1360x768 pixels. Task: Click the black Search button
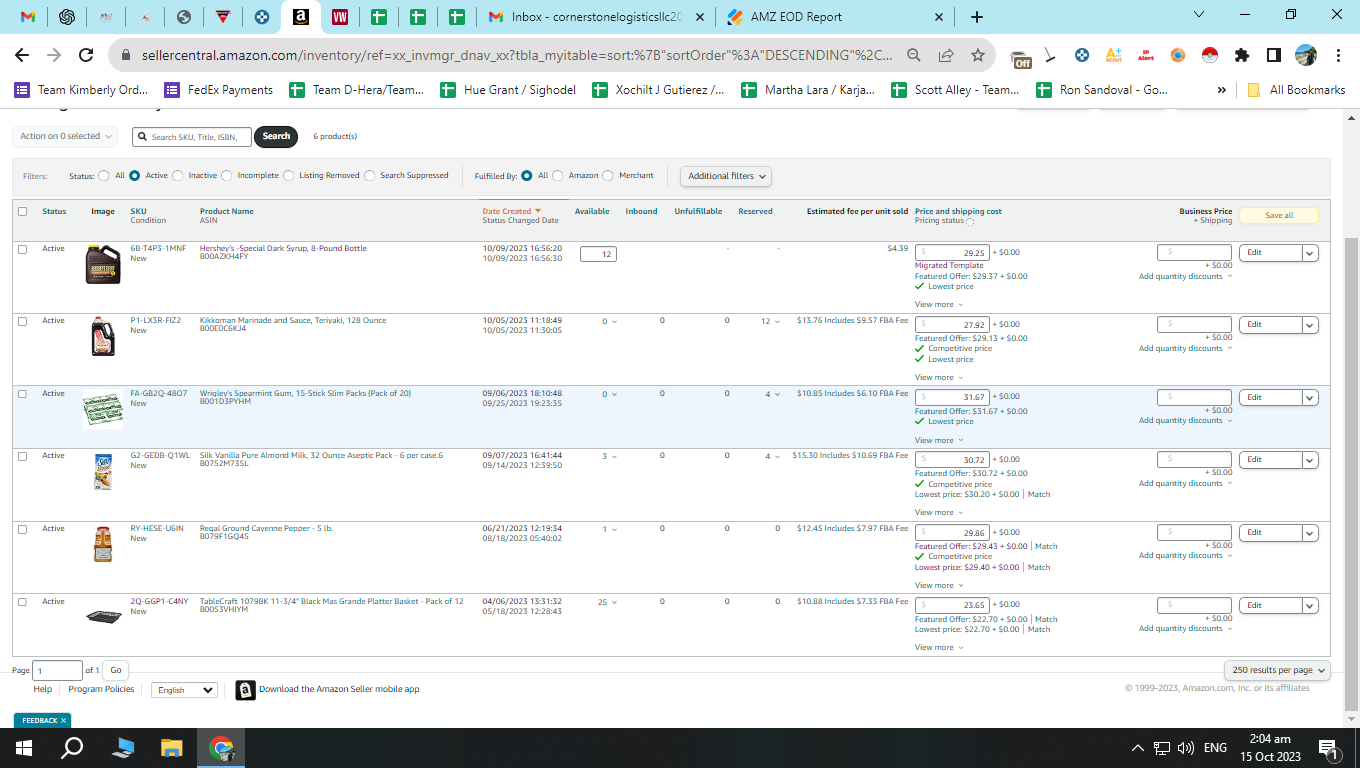tap(276, 137)
